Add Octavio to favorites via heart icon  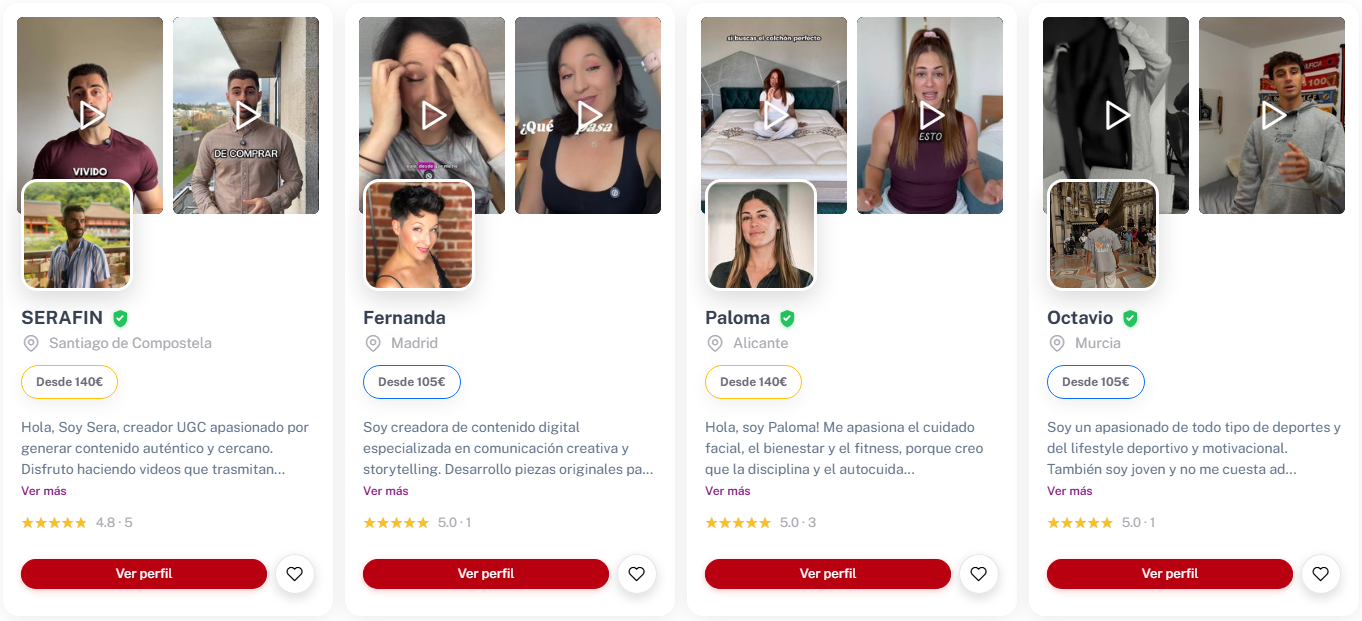click(1321, 574)
